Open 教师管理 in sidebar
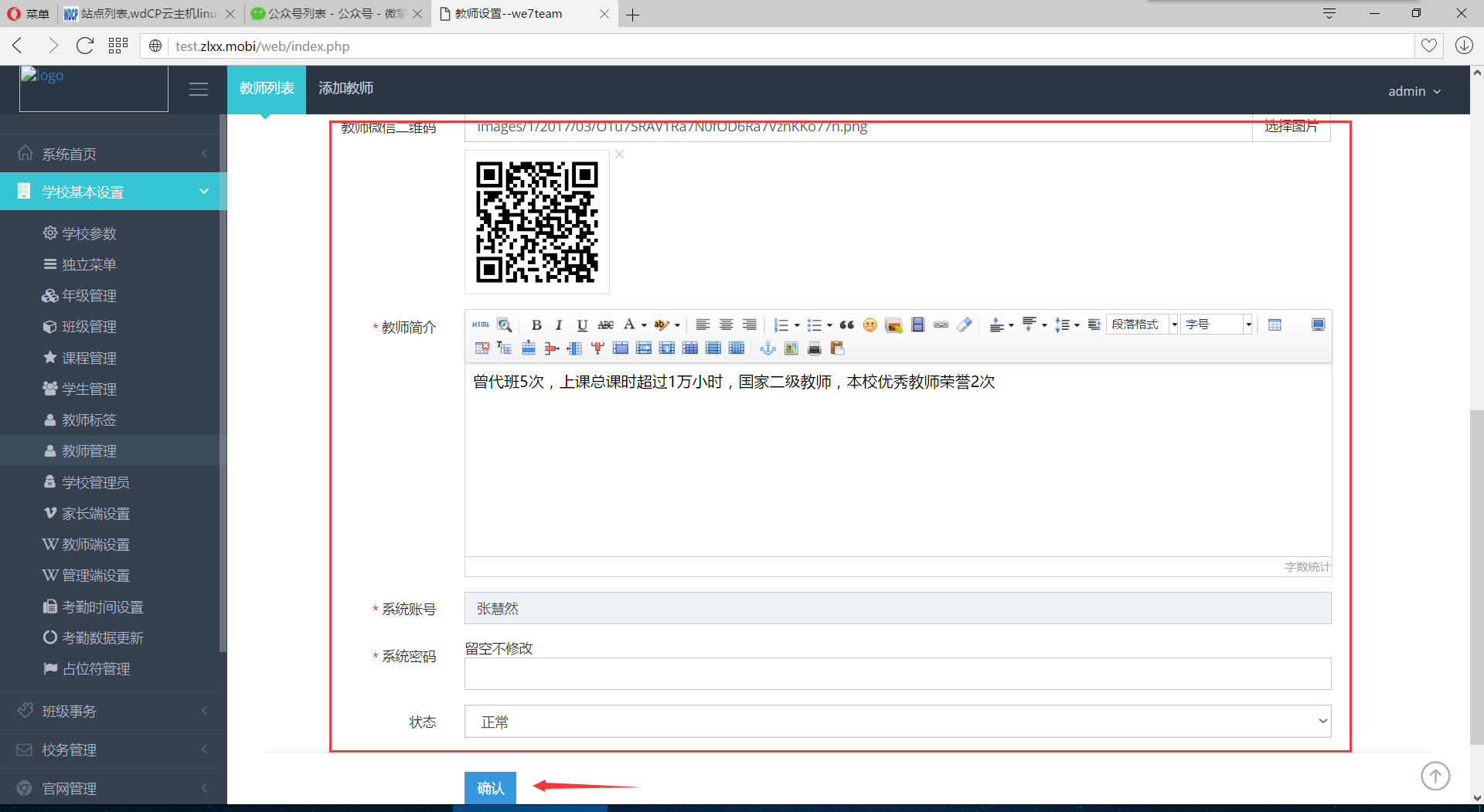1484x812 pixels. point(89,451)
